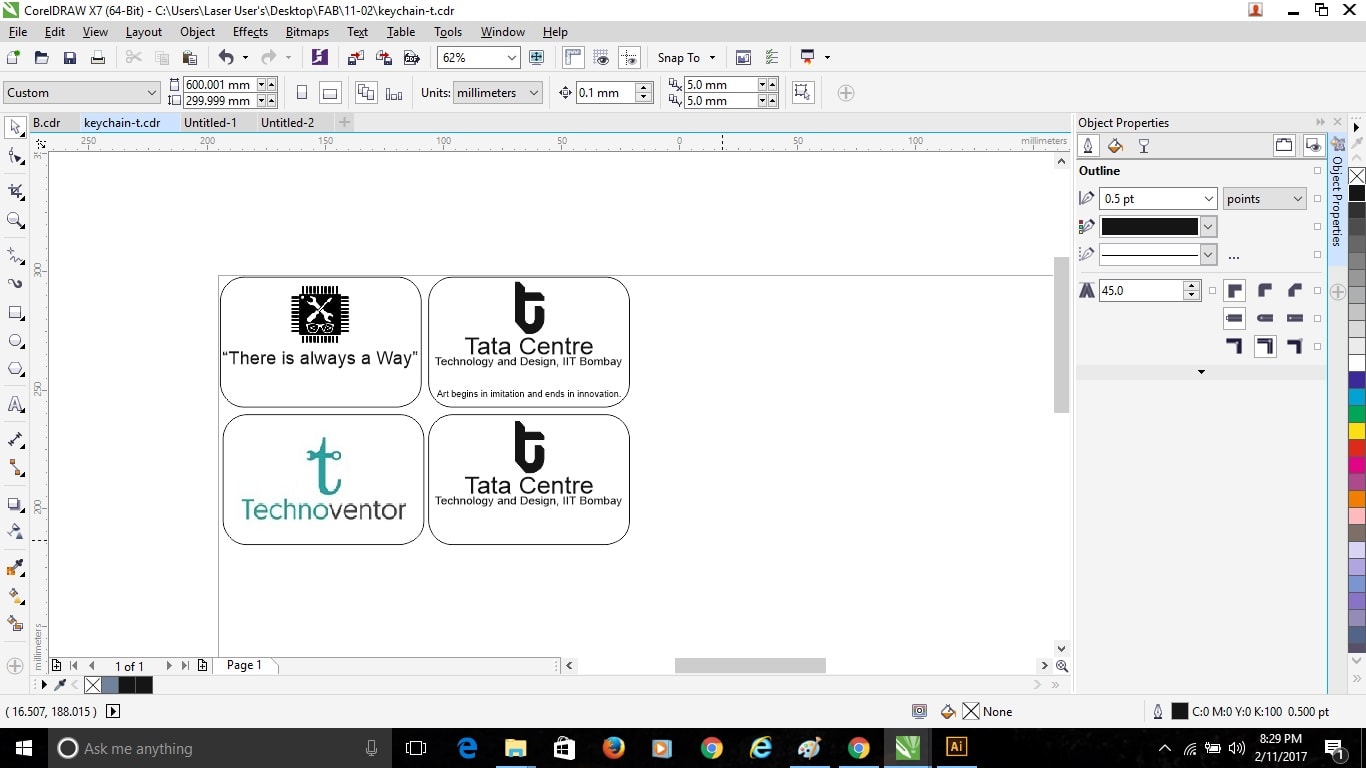Select the Crop tool in toolbox
The height and width of the screenshot is (768, 1366).
(15, 190)
